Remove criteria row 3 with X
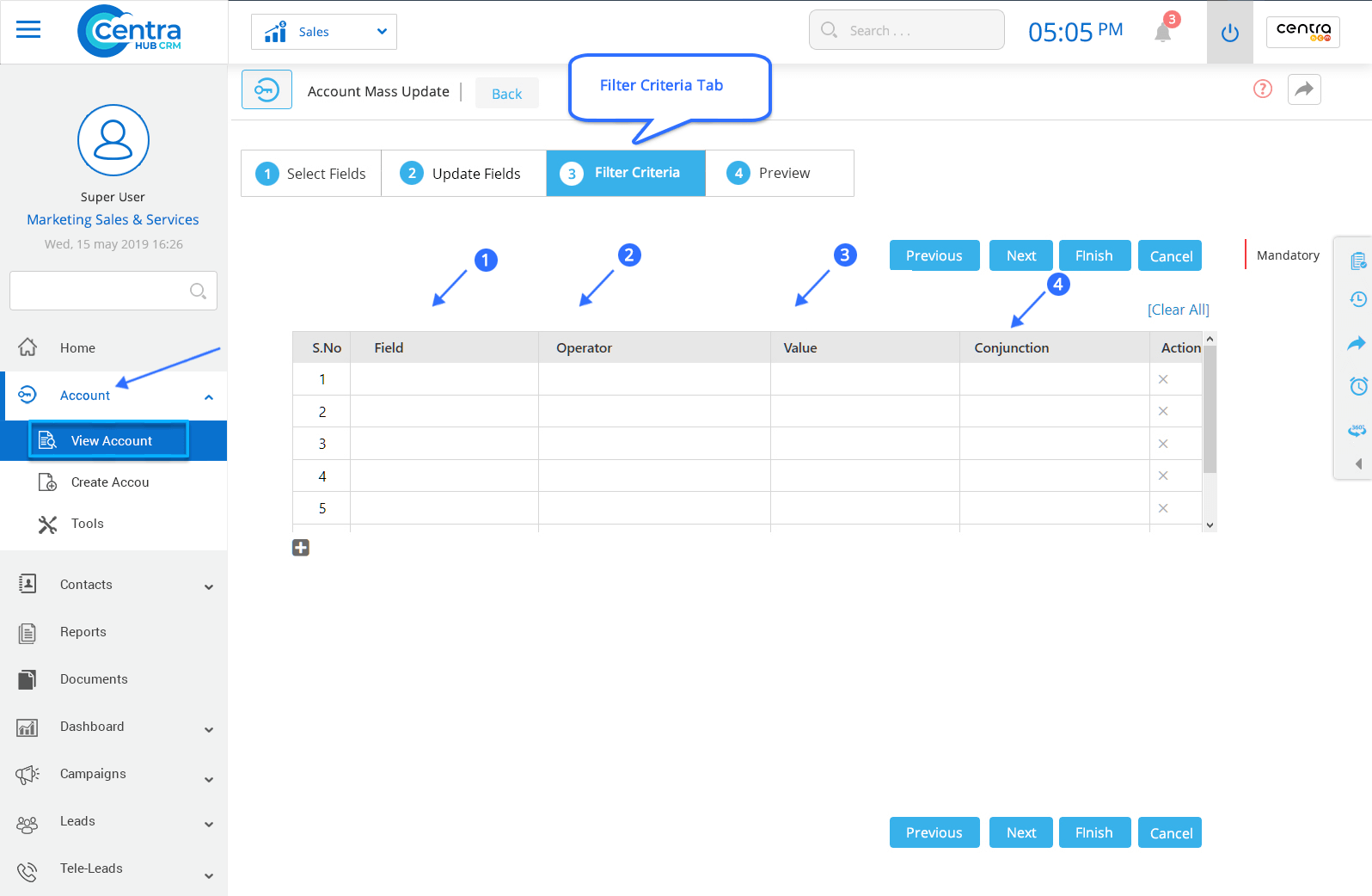 pos(1163,444)
